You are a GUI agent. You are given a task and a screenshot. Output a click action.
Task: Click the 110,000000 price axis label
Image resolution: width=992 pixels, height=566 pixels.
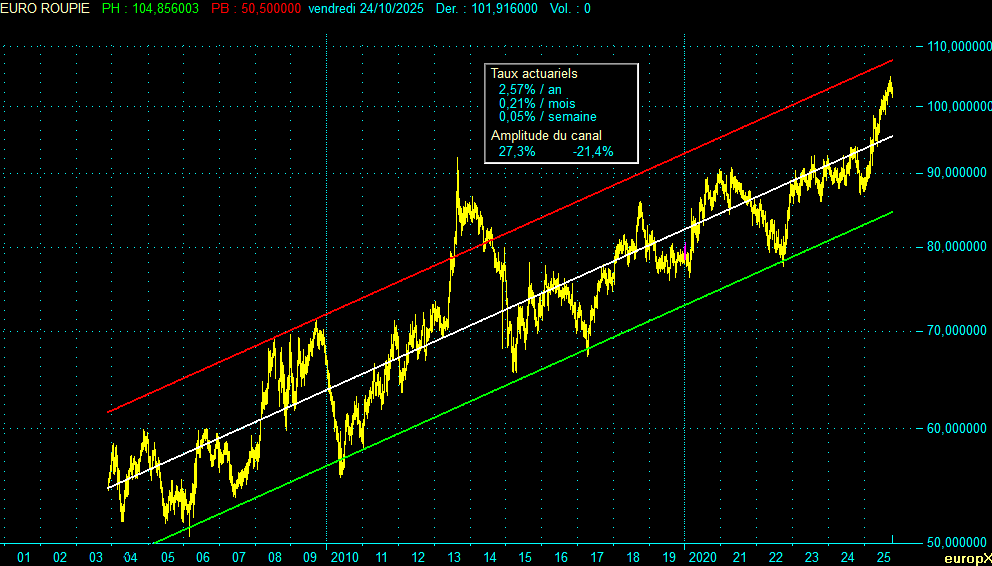click(954, 47)
